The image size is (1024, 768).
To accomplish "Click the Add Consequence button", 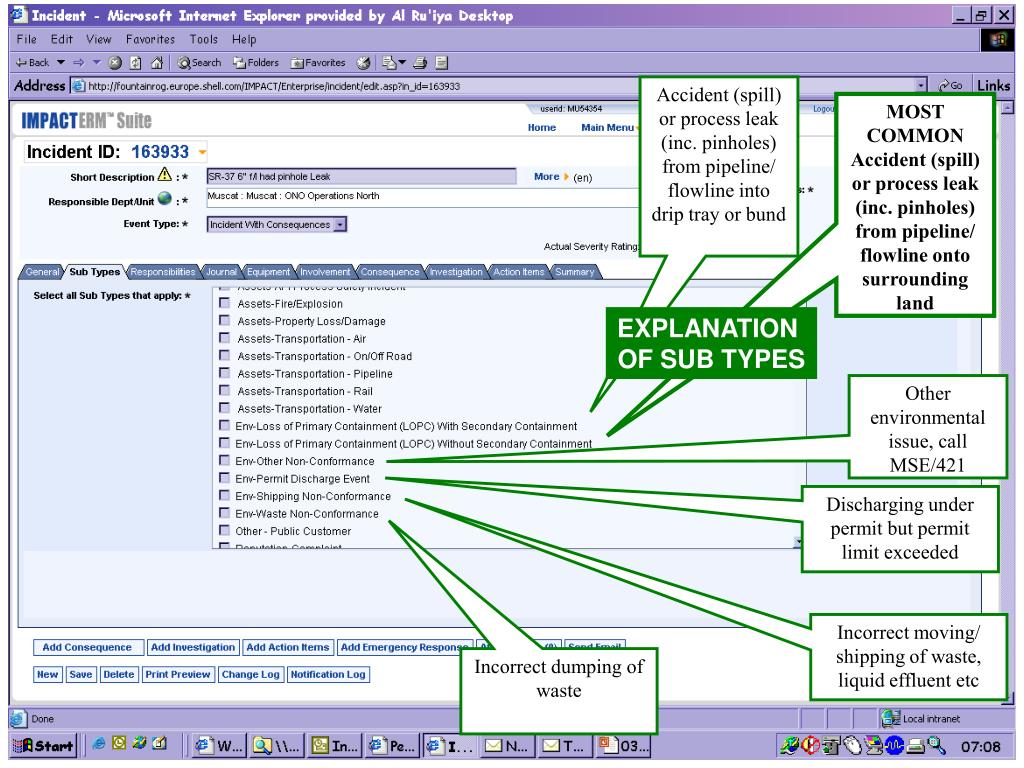I will click(87, 647).
